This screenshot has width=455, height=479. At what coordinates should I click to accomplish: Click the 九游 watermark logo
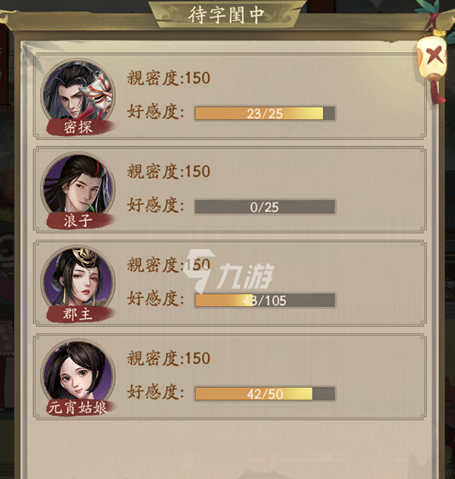coord(228,274)
